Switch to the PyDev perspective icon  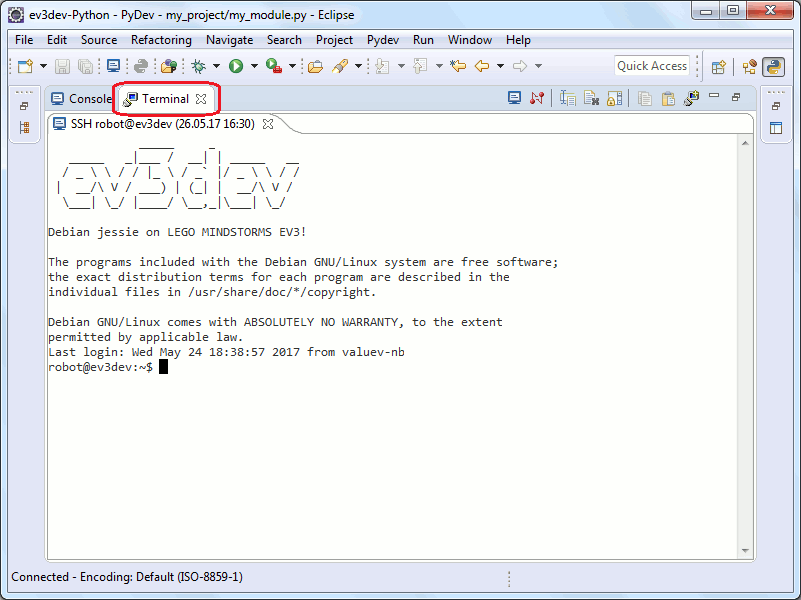[773, 67]
